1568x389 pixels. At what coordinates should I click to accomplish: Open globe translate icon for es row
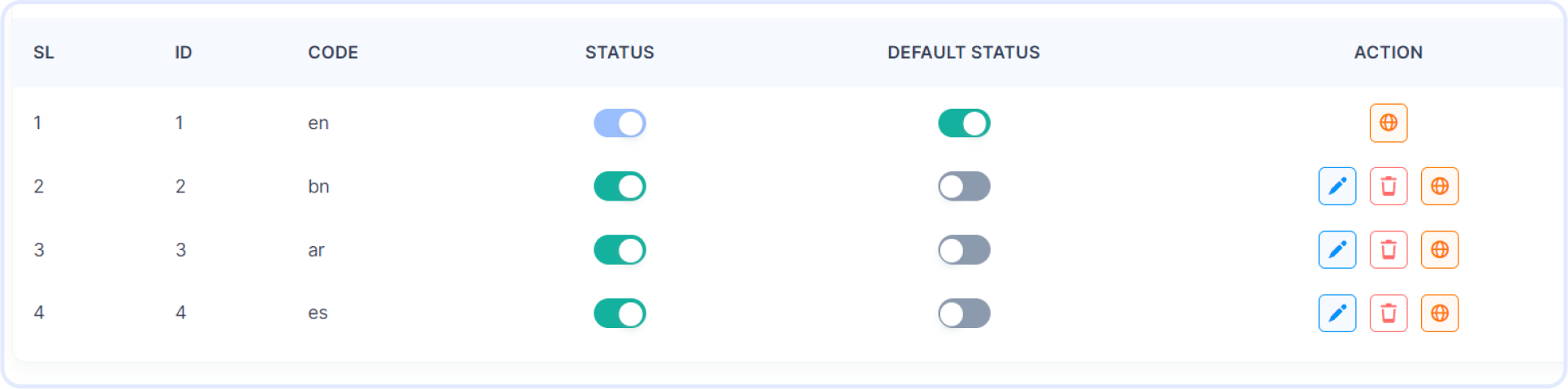tap(1439, 313)
